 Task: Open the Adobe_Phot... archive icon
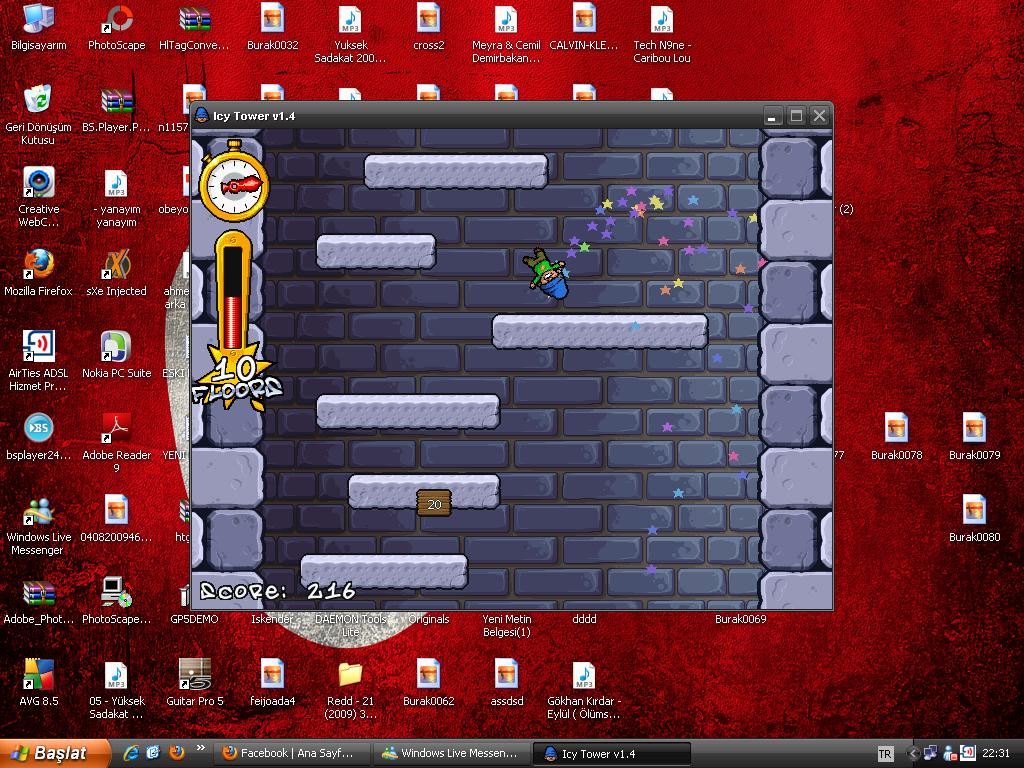[x=39, y=601]
